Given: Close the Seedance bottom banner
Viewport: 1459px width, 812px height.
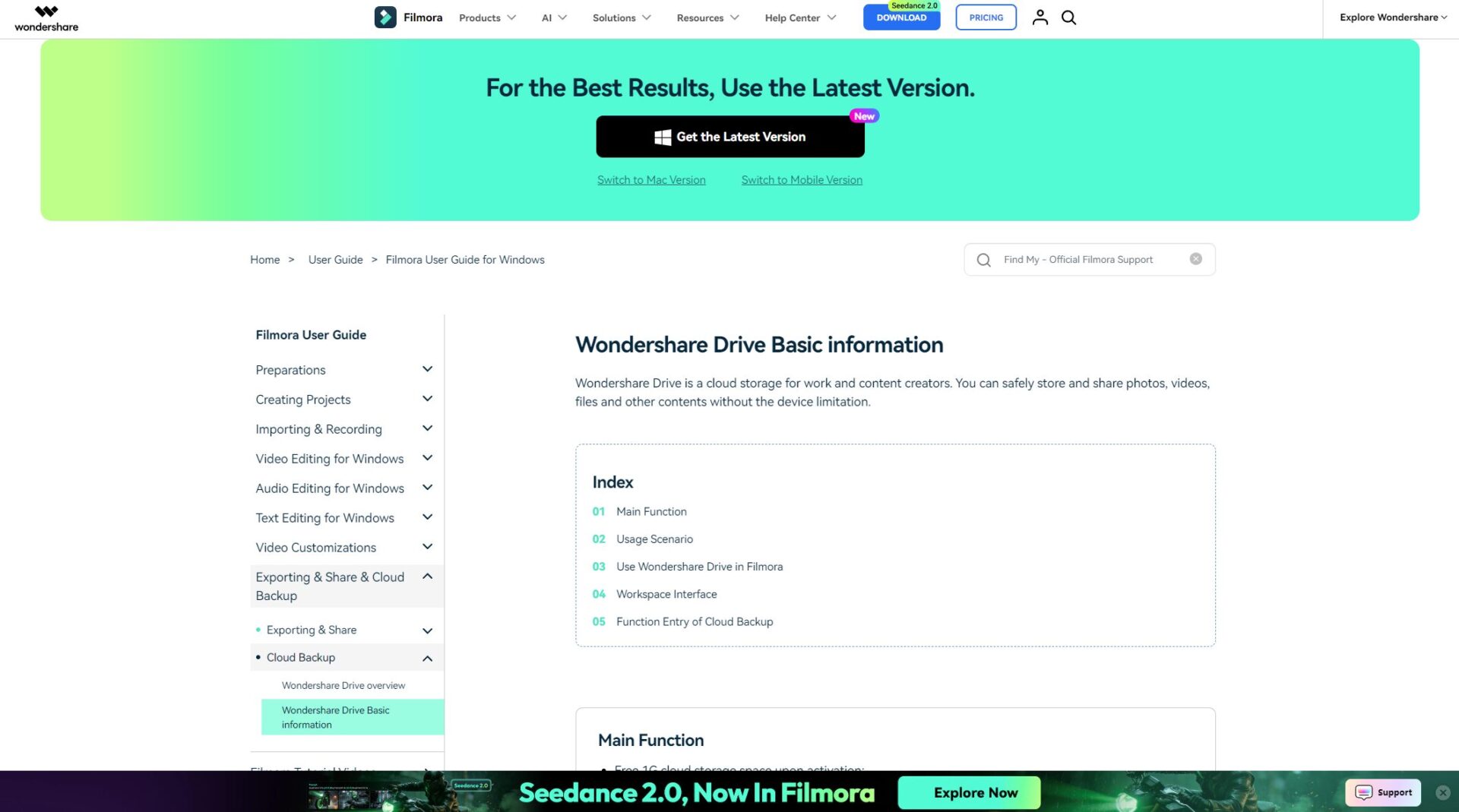Looking at the screenshot, I should [1442, 792].
